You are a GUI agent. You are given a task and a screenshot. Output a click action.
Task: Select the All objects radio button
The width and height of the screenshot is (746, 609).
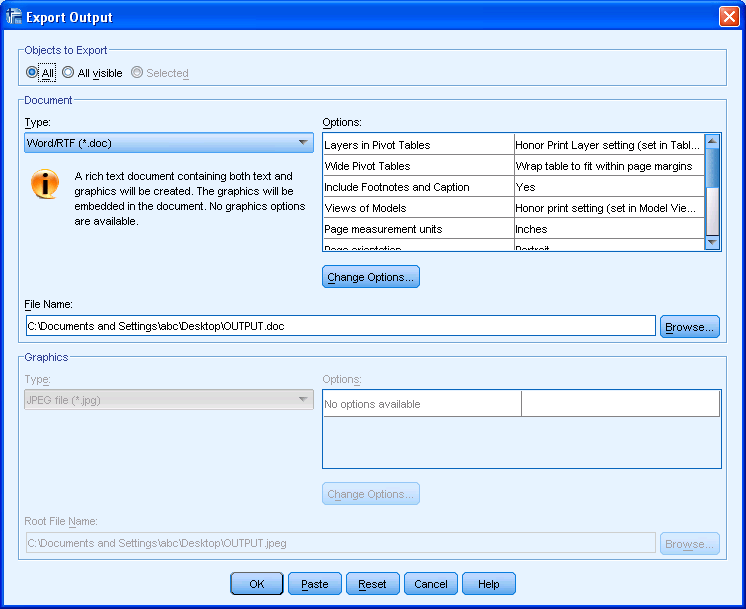(32, 73)
